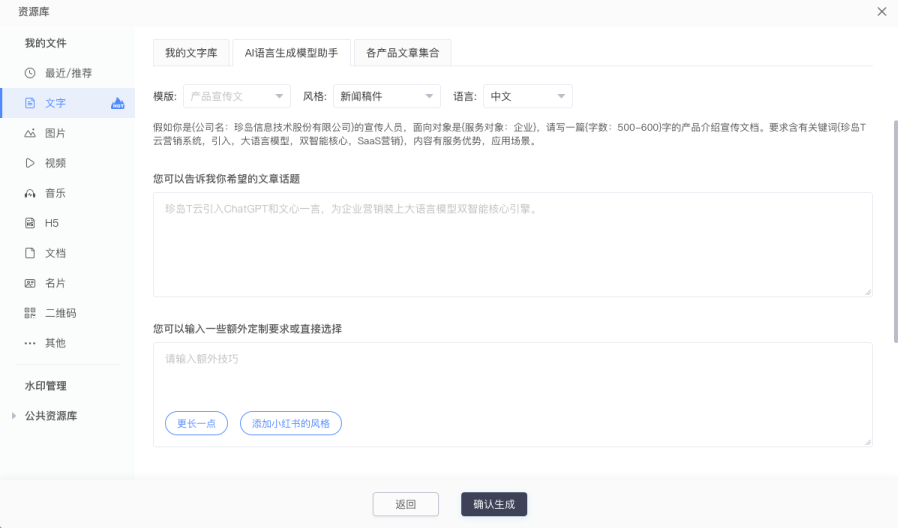Screen dimensions: 898x528
Task: Open the 视频 video icon in sidebar
Action: pos(30,163)
